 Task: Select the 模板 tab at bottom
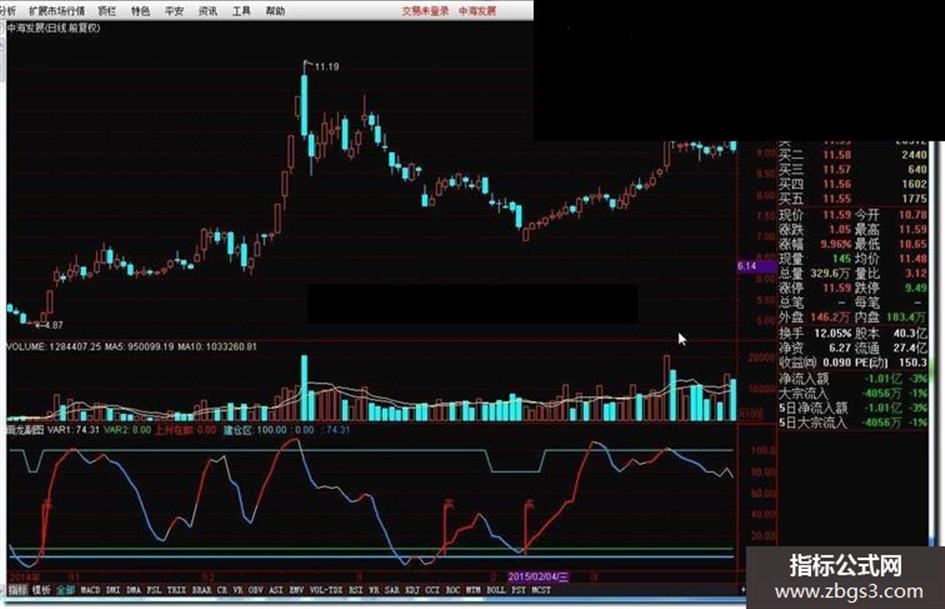tap(41, 590)
